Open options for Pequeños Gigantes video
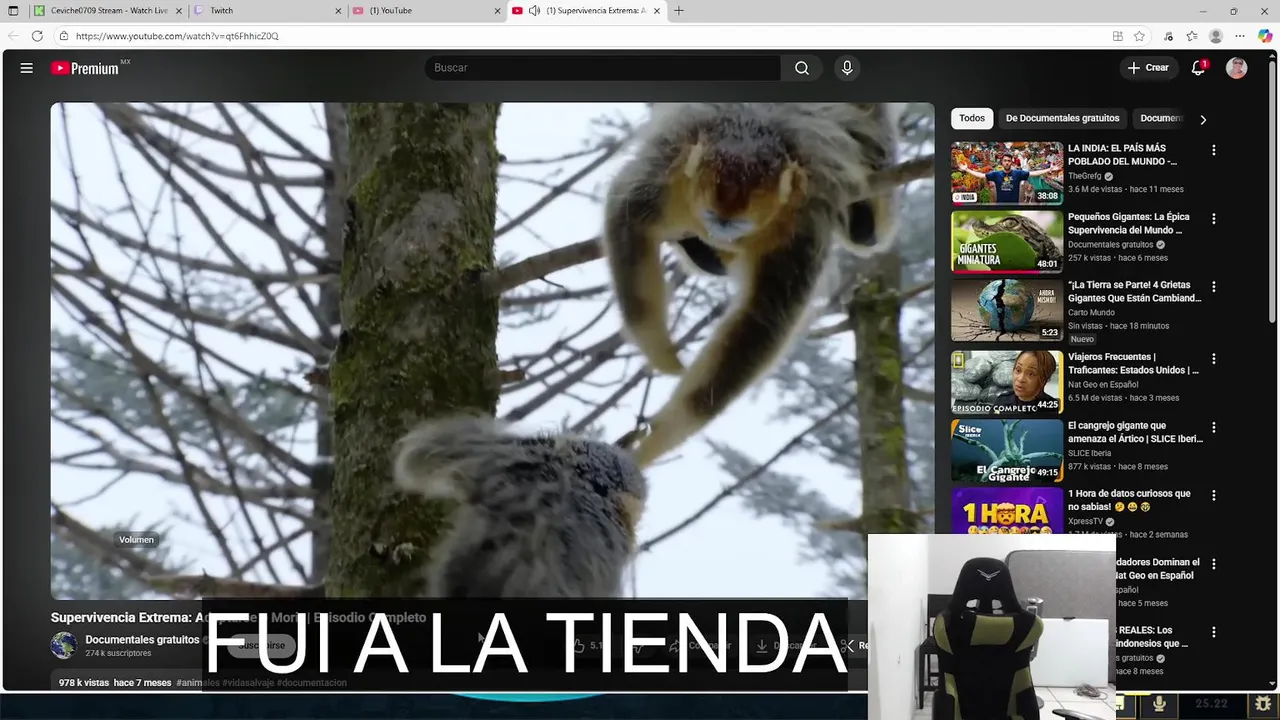 click(x=1214, y=218)
